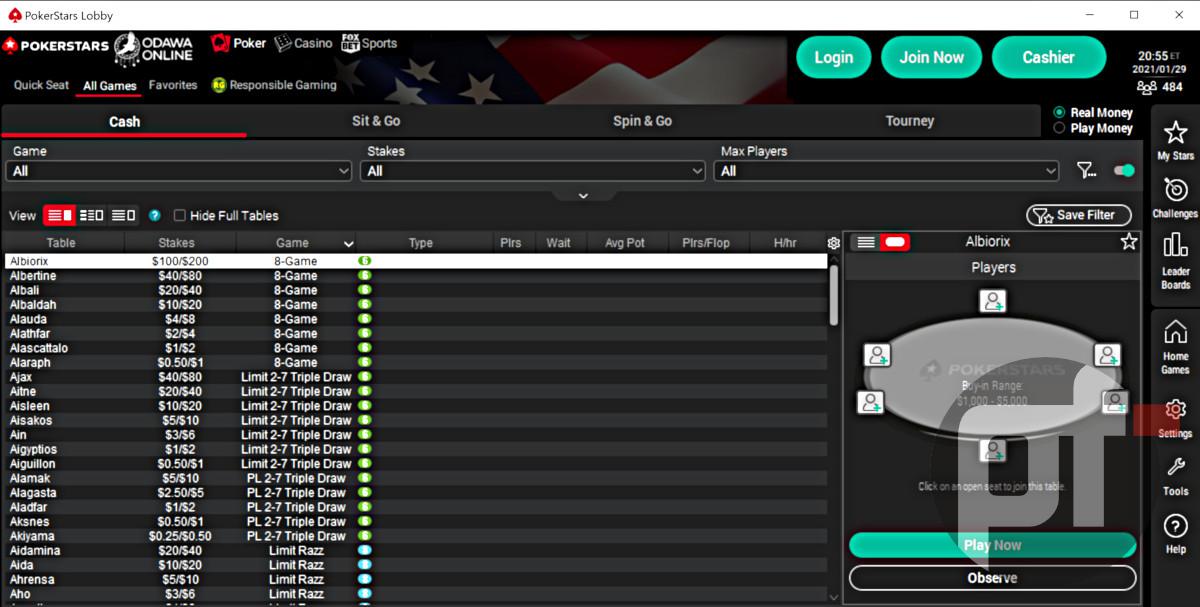Toggle the filter on/off switch
The height and width of the screenshot is (607, 1200).
(1124, 171)
